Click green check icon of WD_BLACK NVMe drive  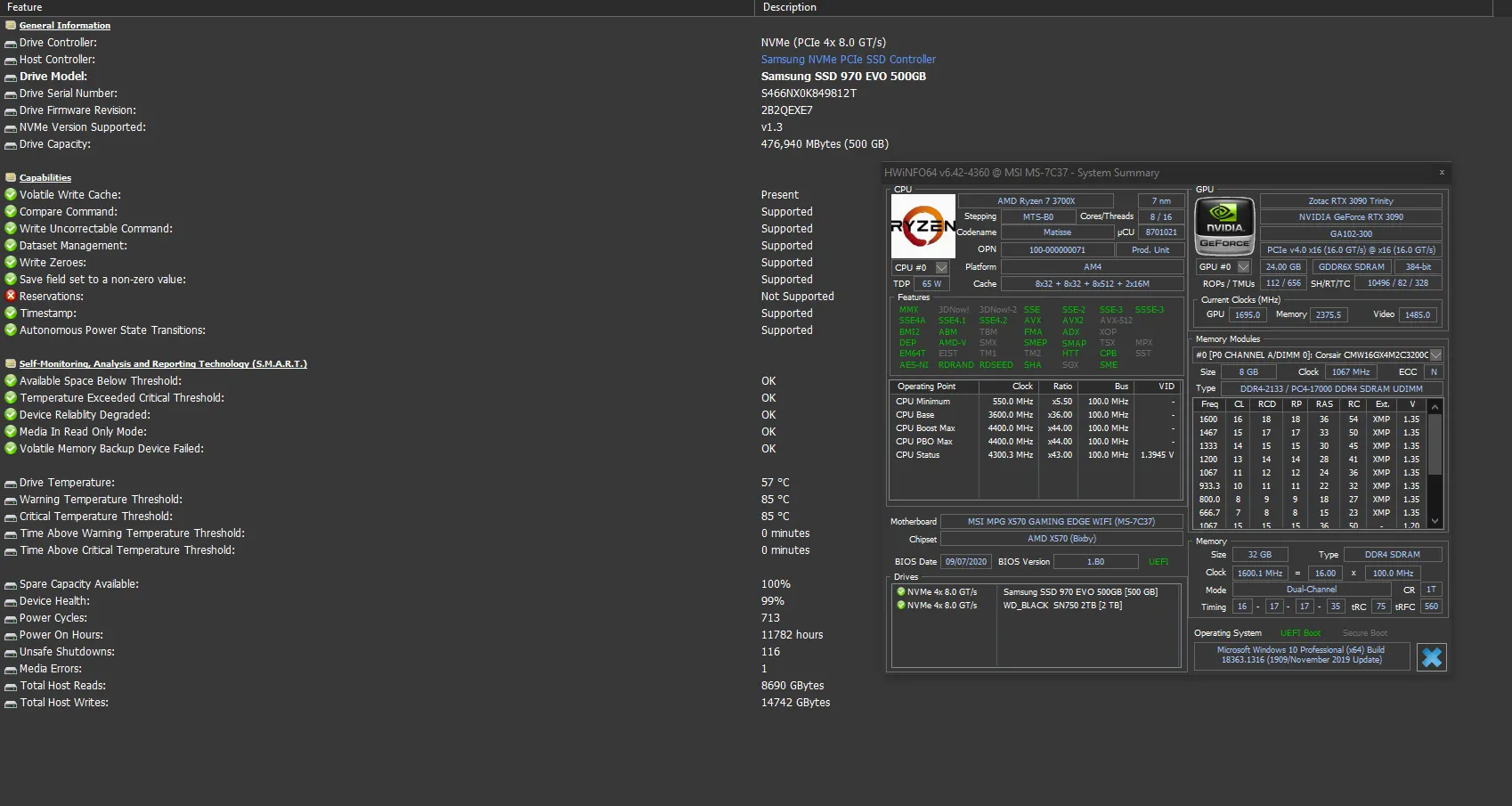point(901,605)
